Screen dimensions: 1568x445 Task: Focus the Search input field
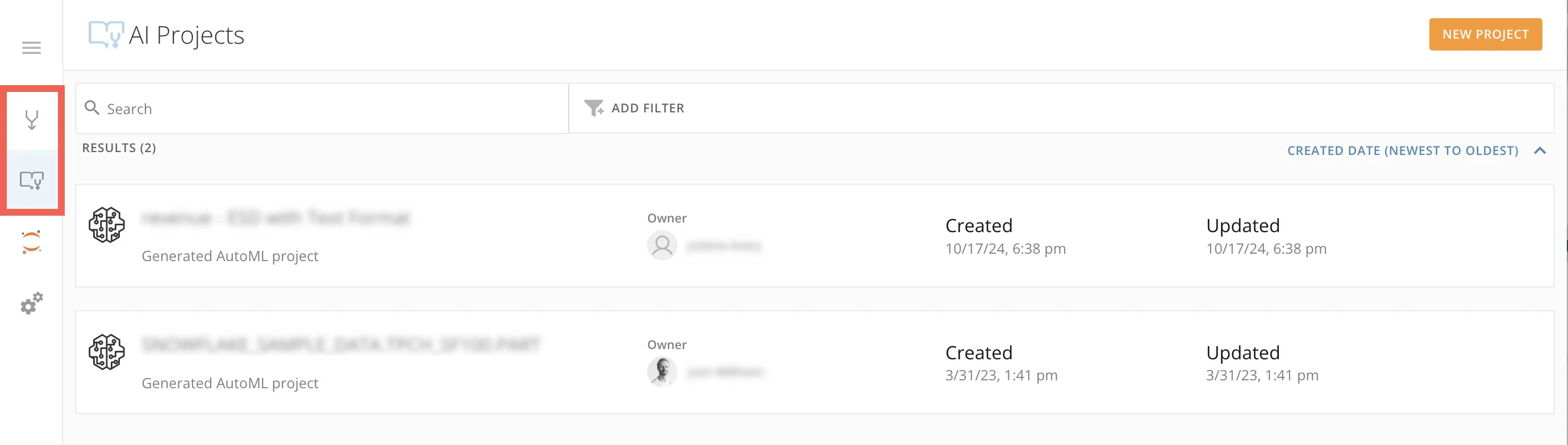pos(322,108)
